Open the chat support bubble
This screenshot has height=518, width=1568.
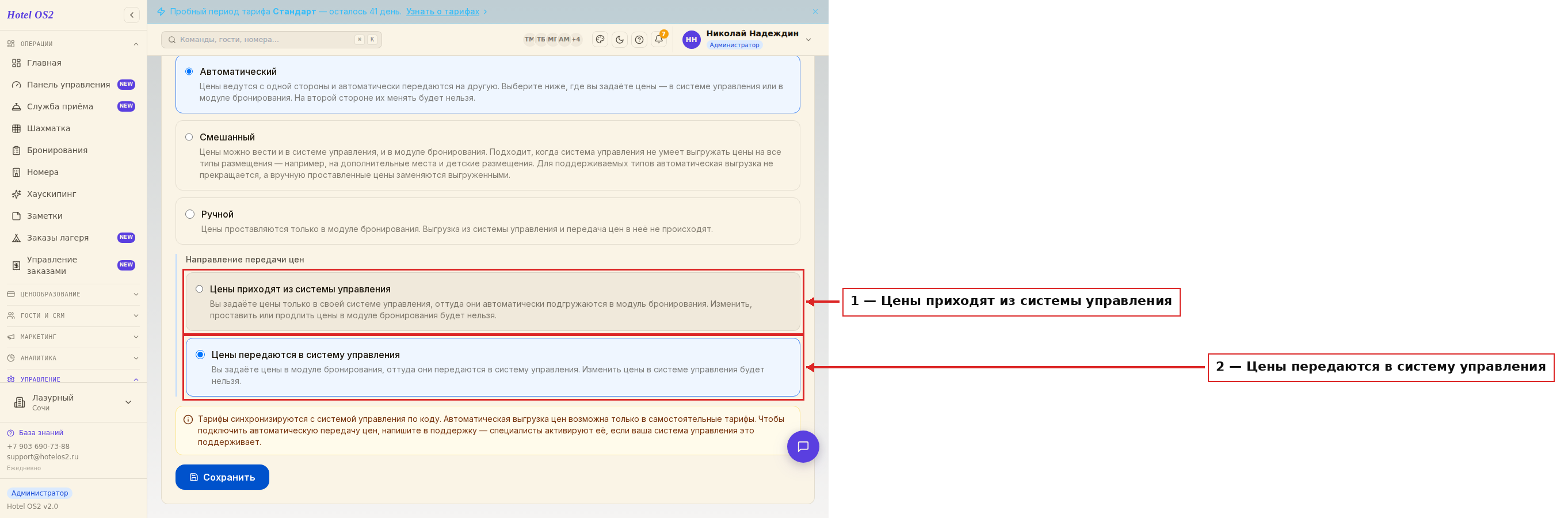point(802,446)
